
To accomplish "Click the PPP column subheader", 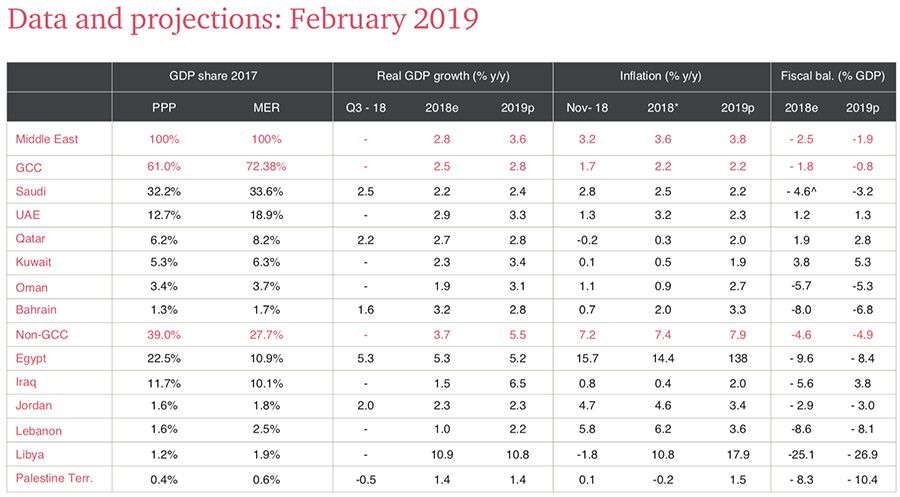I will pyautogui.click(x=166, y=107).
